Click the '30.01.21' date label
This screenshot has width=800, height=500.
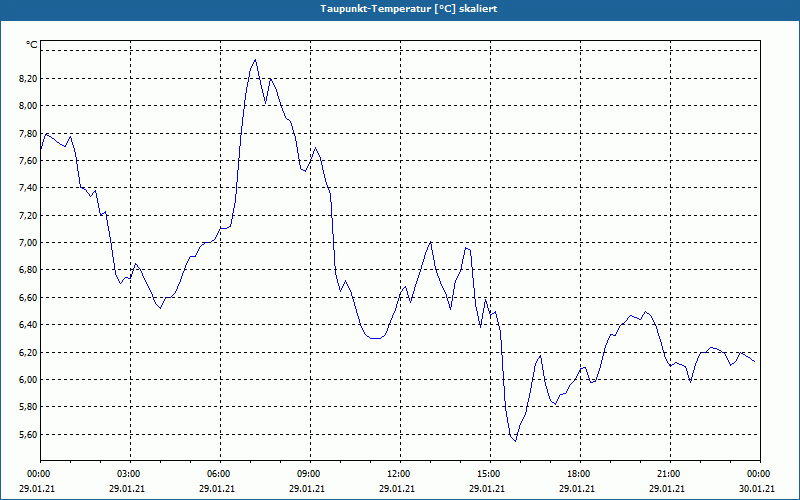click(x=757, y=489)
